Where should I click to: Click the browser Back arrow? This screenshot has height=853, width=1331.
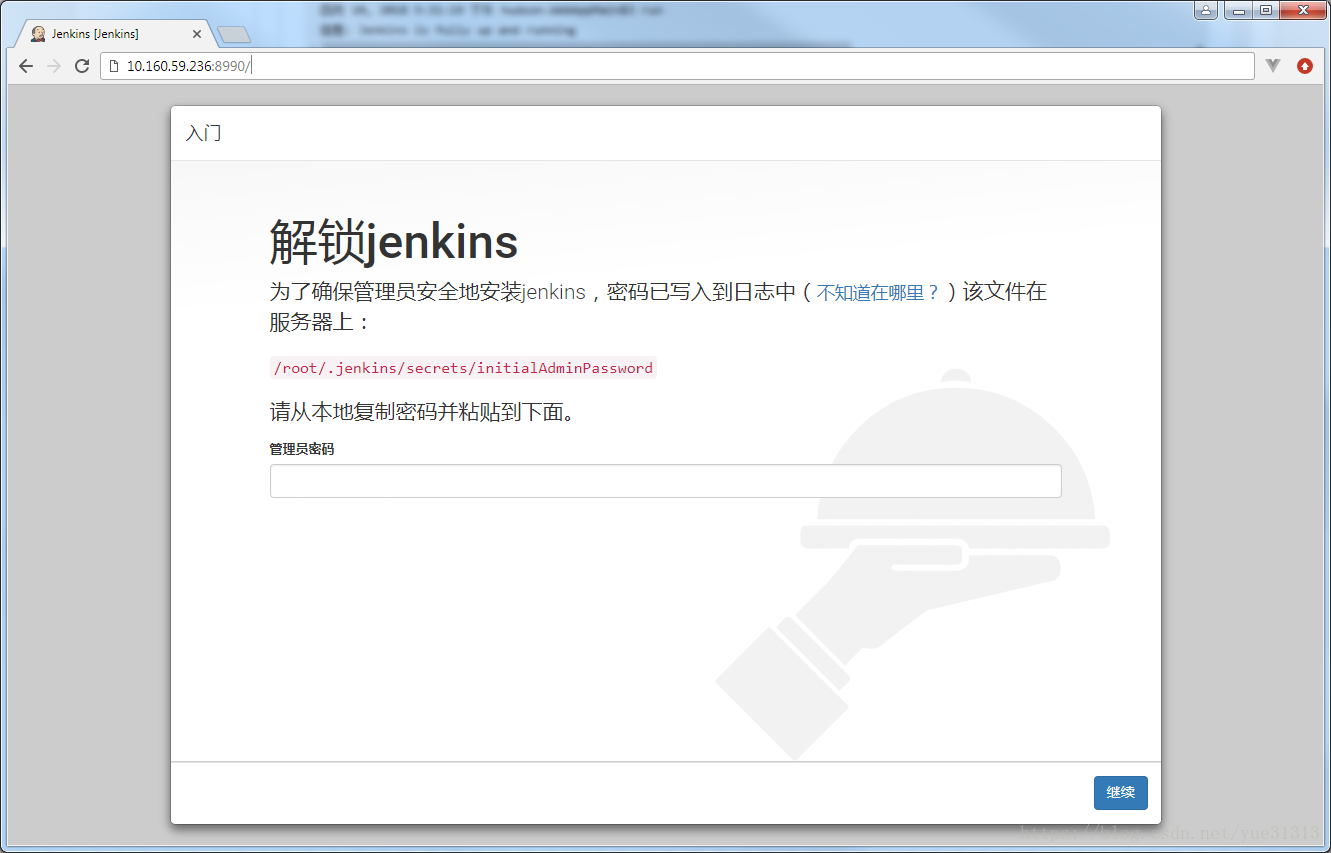click(26, 66)
